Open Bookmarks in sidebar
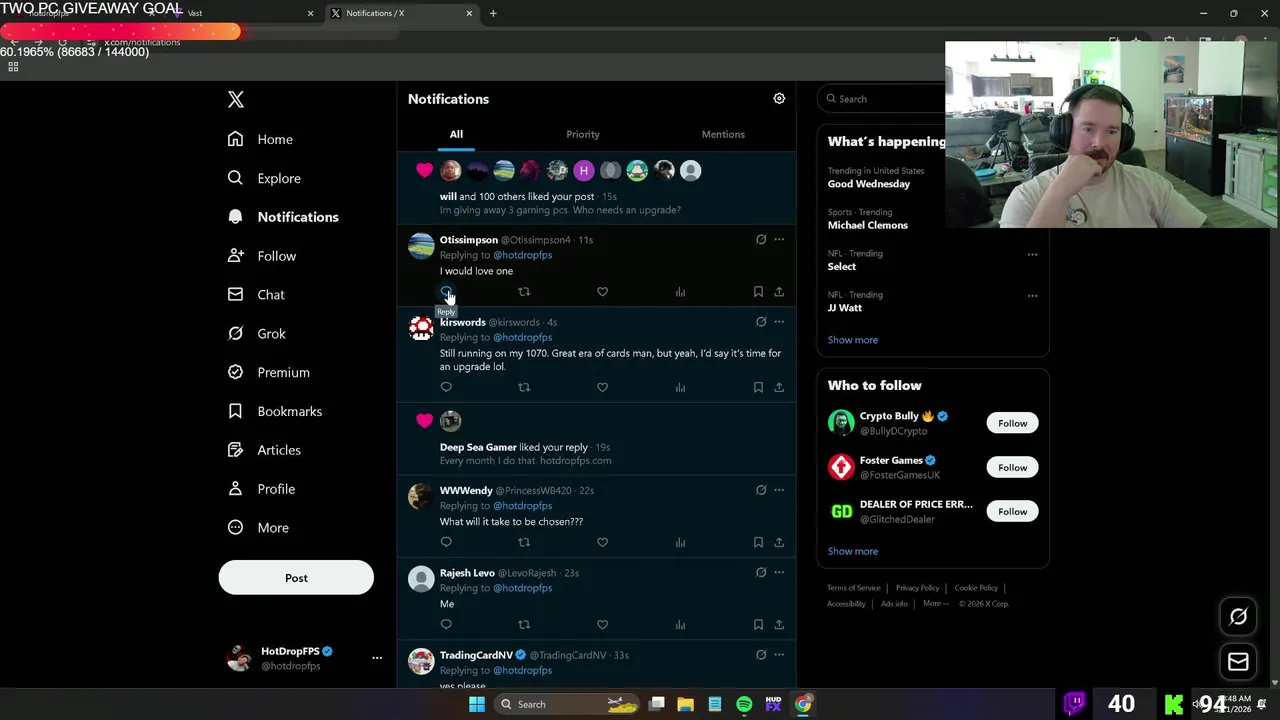This screenshot has height=720, width=1280. [x=275, y=411]
